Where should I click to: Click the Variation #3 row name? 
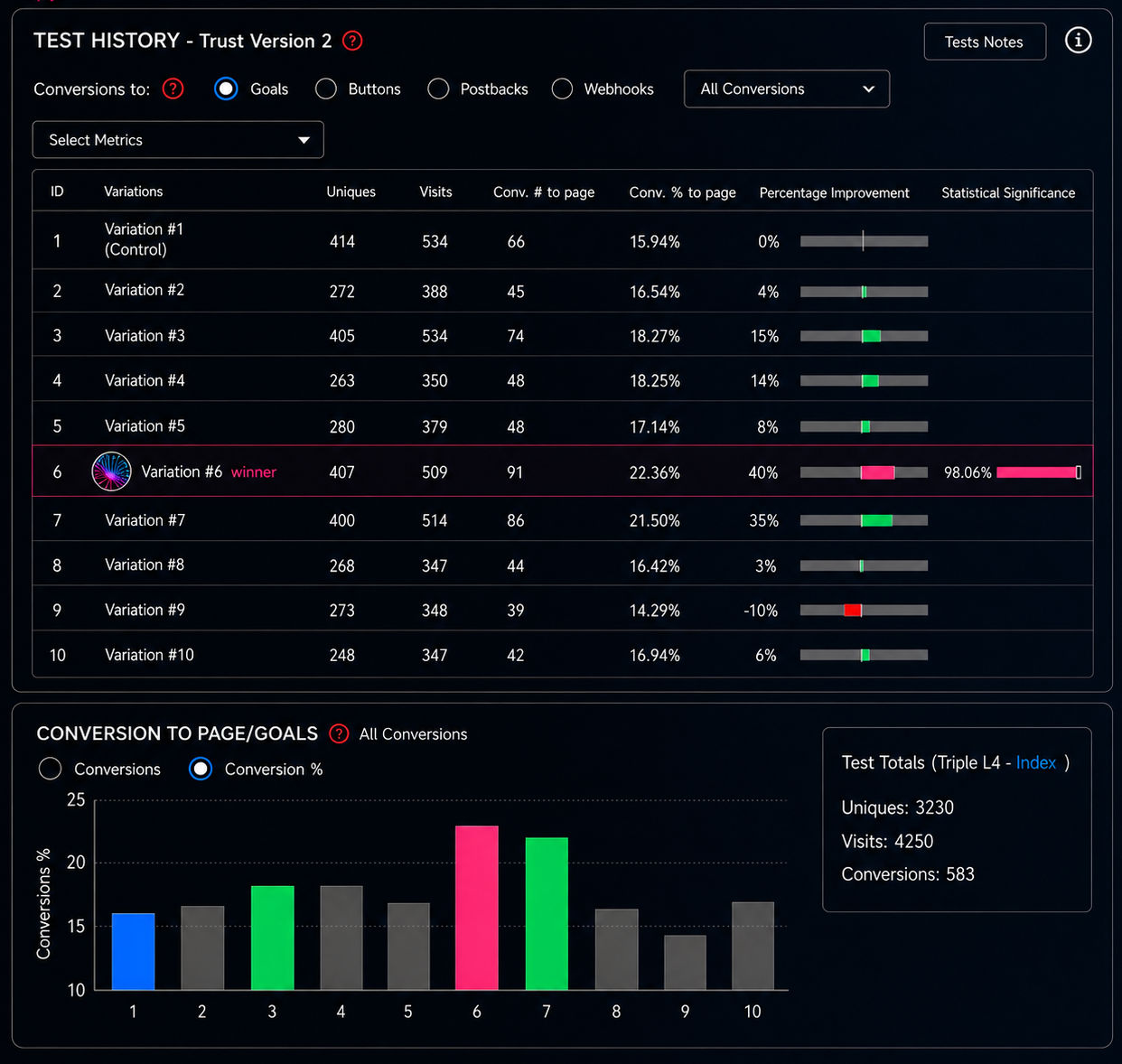145,336
